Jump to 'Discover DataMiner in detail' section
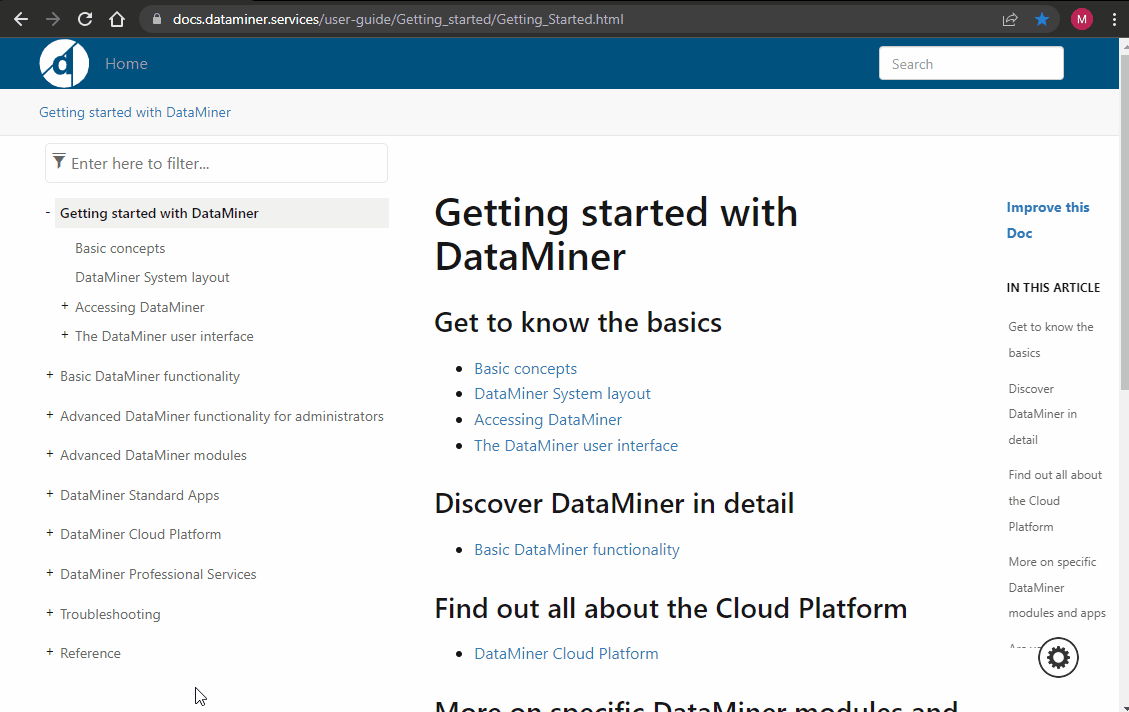 pos(1043,414)
